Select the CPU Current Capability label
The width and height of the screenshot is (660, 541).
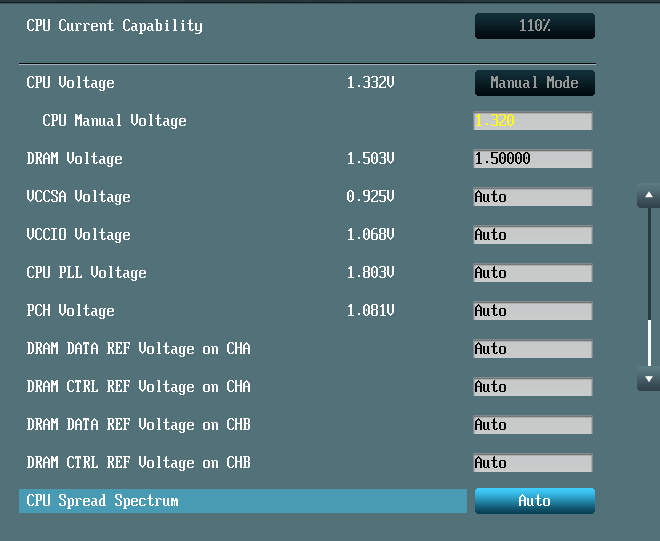pos(114,26)
